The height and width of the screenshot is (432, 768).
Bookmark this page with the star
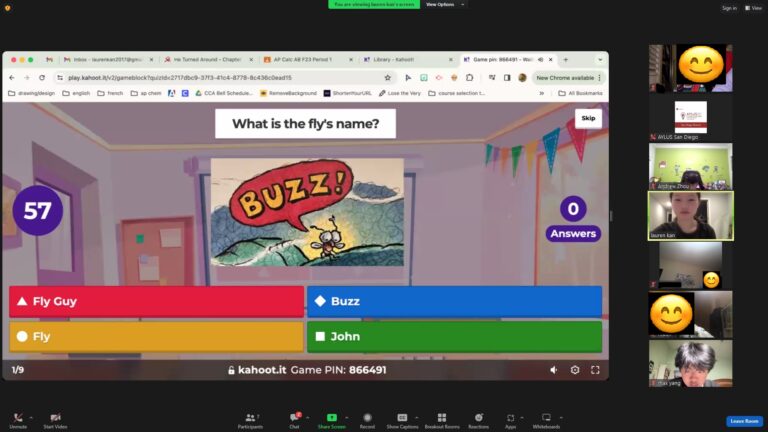click(x=387, y=77)
